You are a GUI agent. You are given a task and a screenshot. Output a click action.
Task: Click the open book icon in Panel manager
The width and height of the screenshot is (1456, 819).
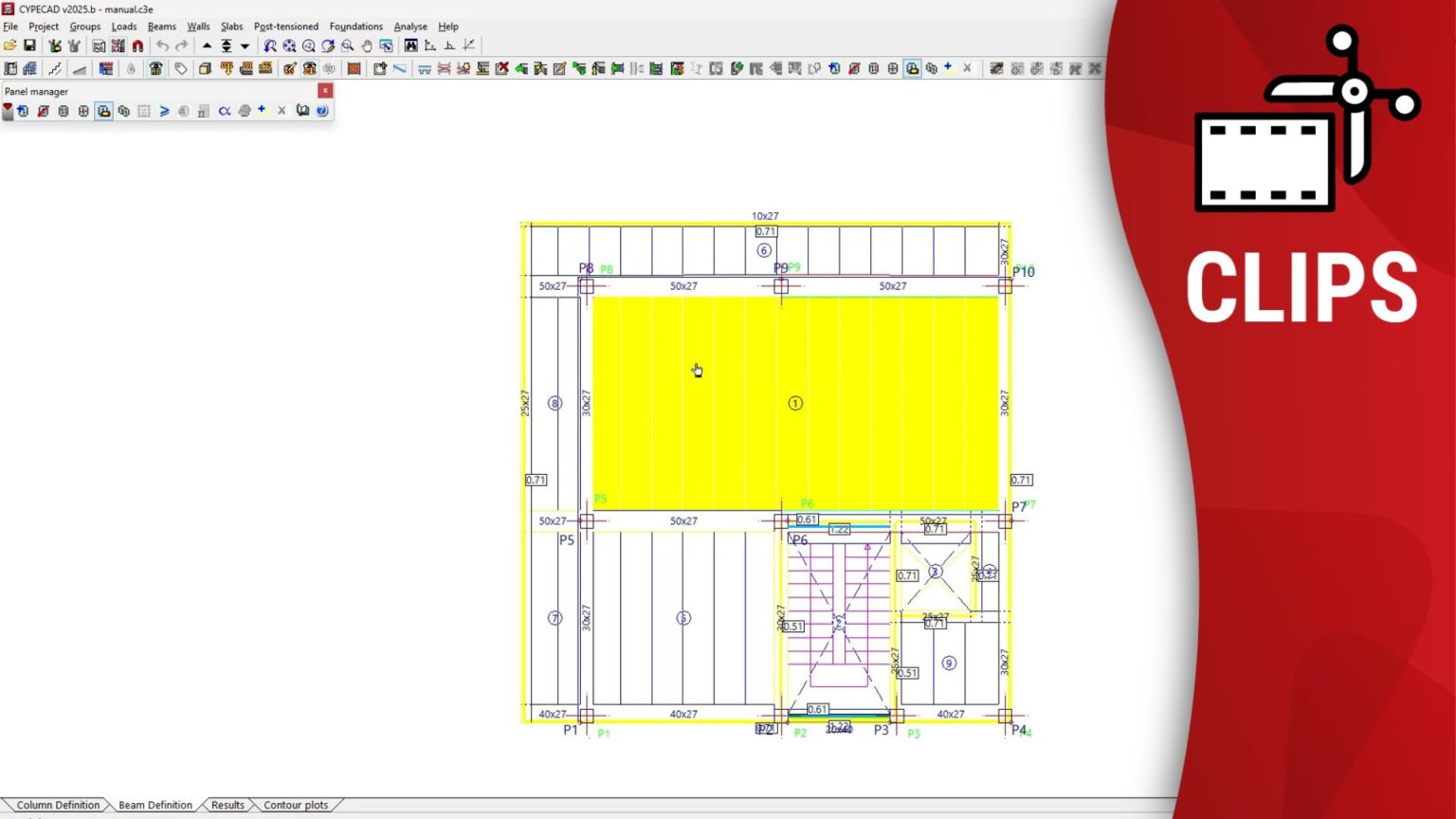coord(302,111)
